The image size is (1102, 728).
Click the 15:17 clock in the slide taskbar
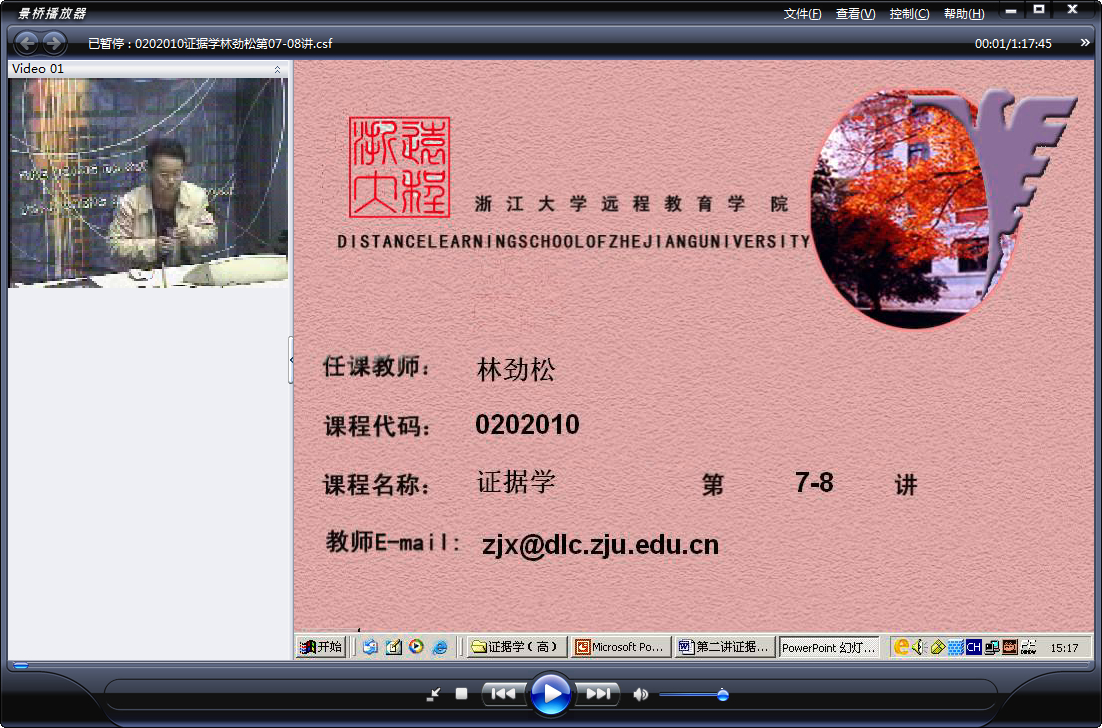(1064, 648)
